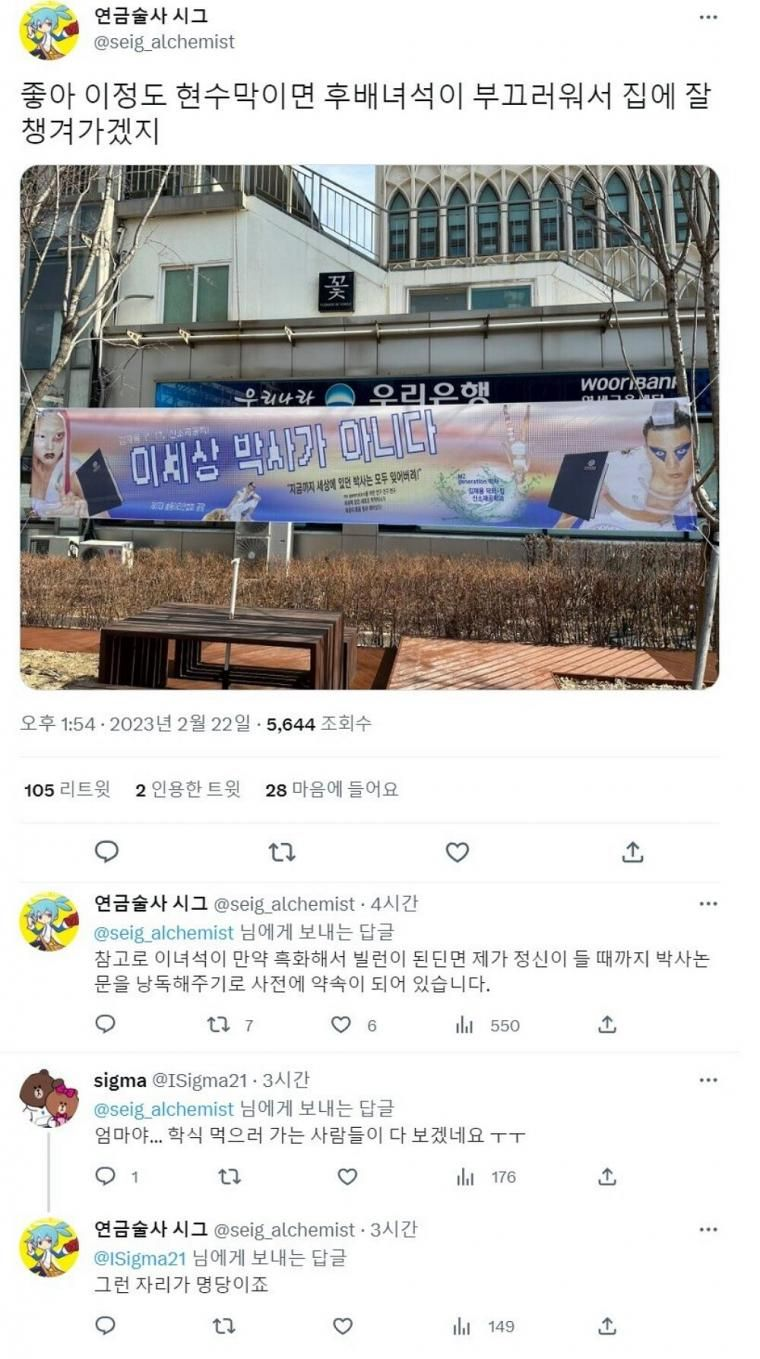The image size is (760, 1359).
Task: Like sigma's reply tweet
Action: (x=347, y=1177)
